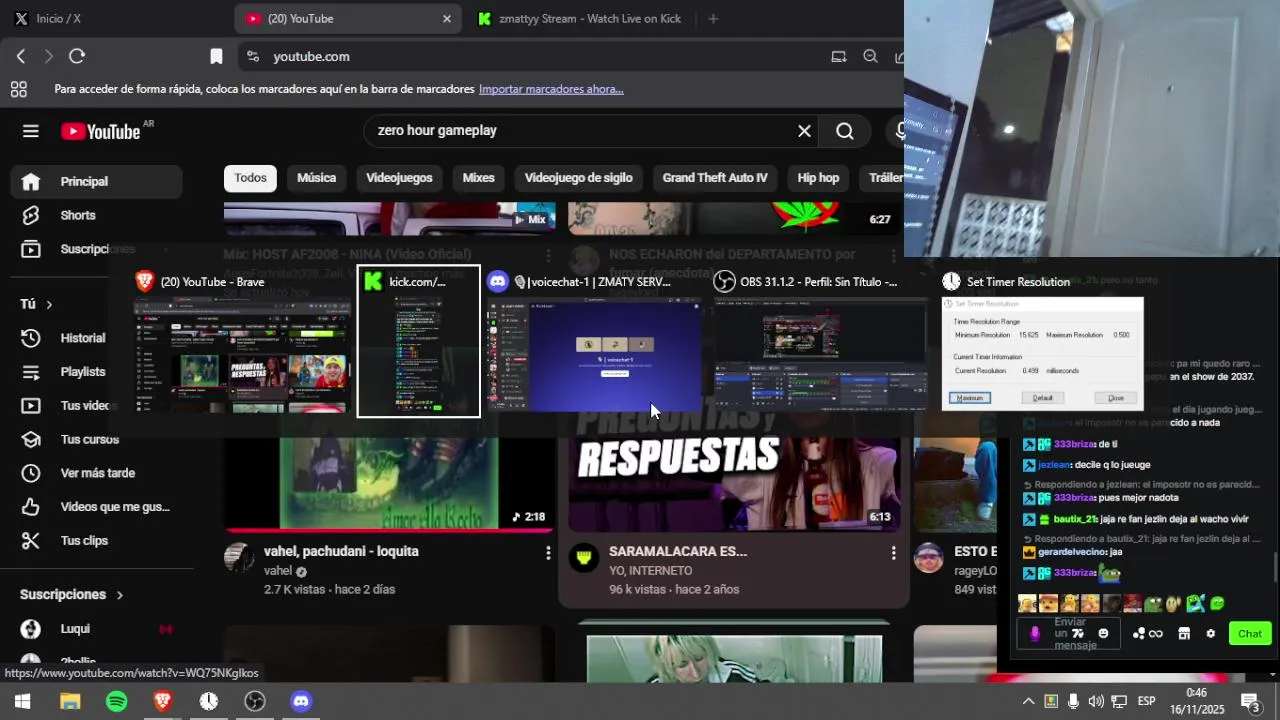Open the emoji picker in Kick chat
This screenshot has height=720, width=1280.
1103,633
